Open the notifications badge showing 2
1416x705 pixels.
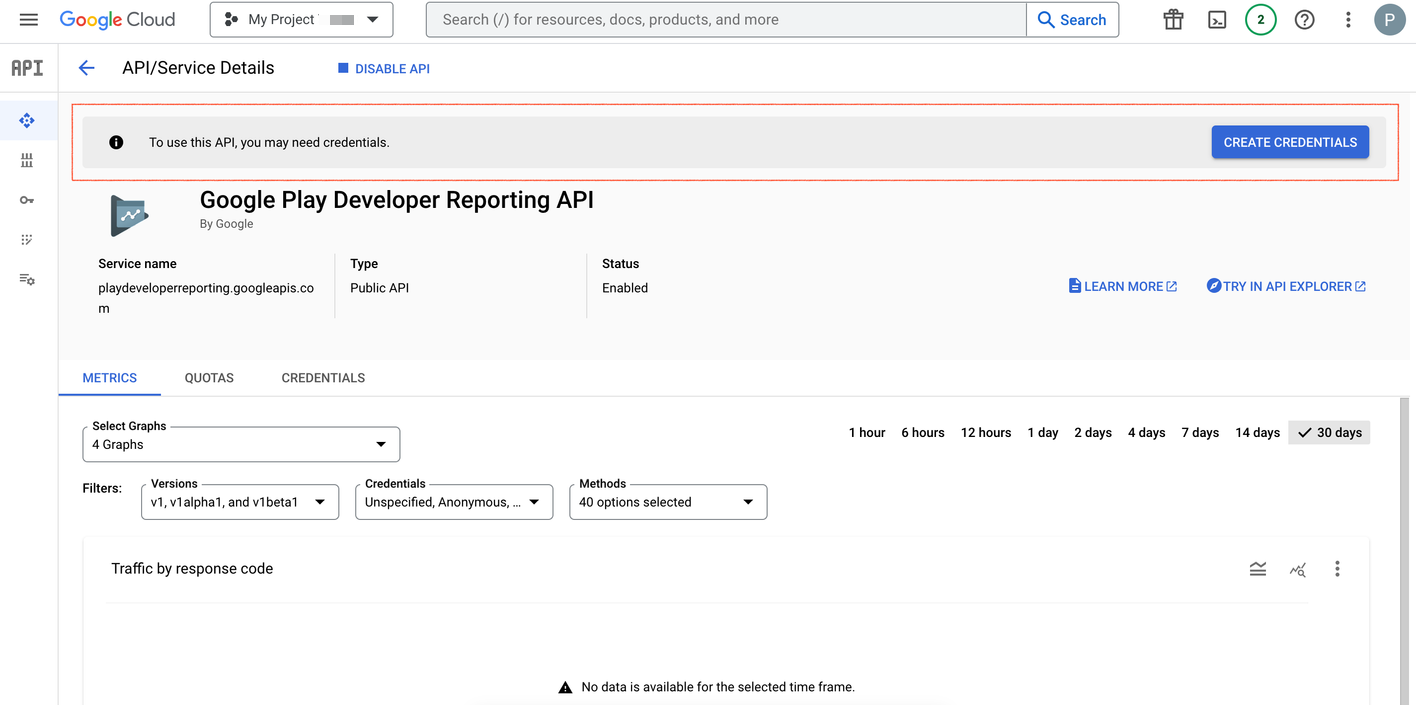tap(1260, 20)
